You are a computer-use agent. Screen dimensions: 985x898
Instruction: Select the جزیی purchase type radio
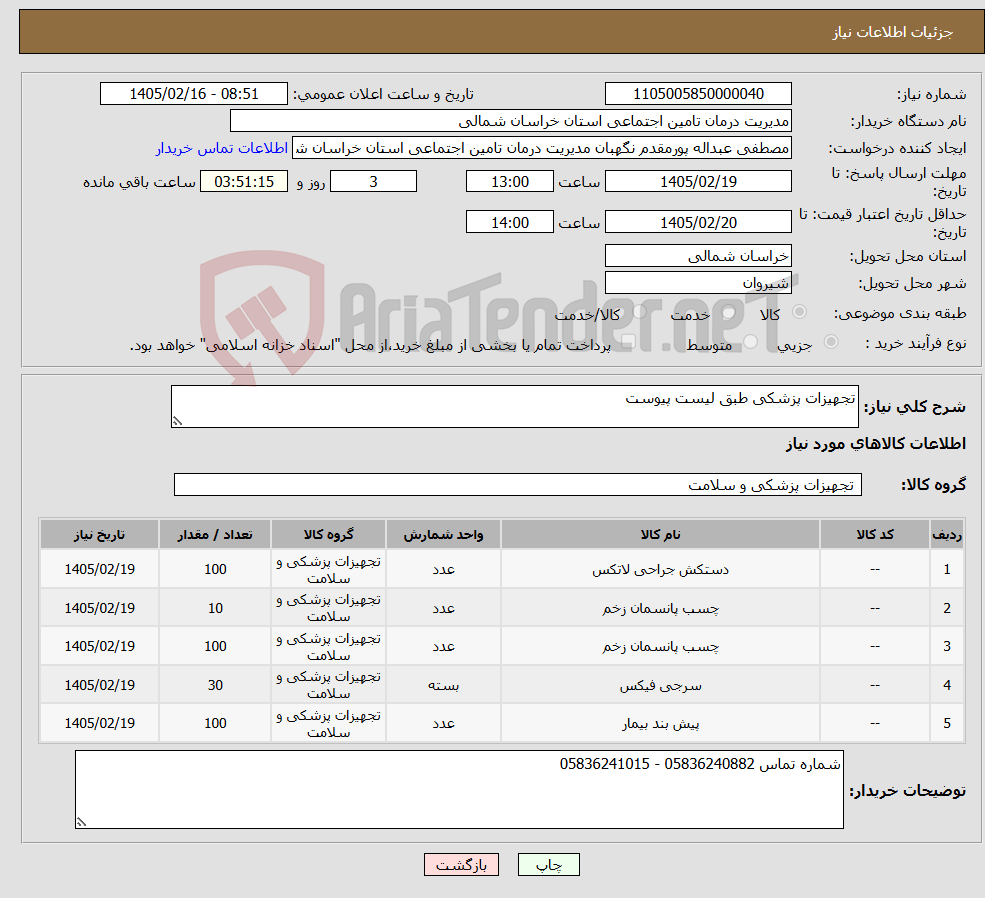(x=831, y=342)
